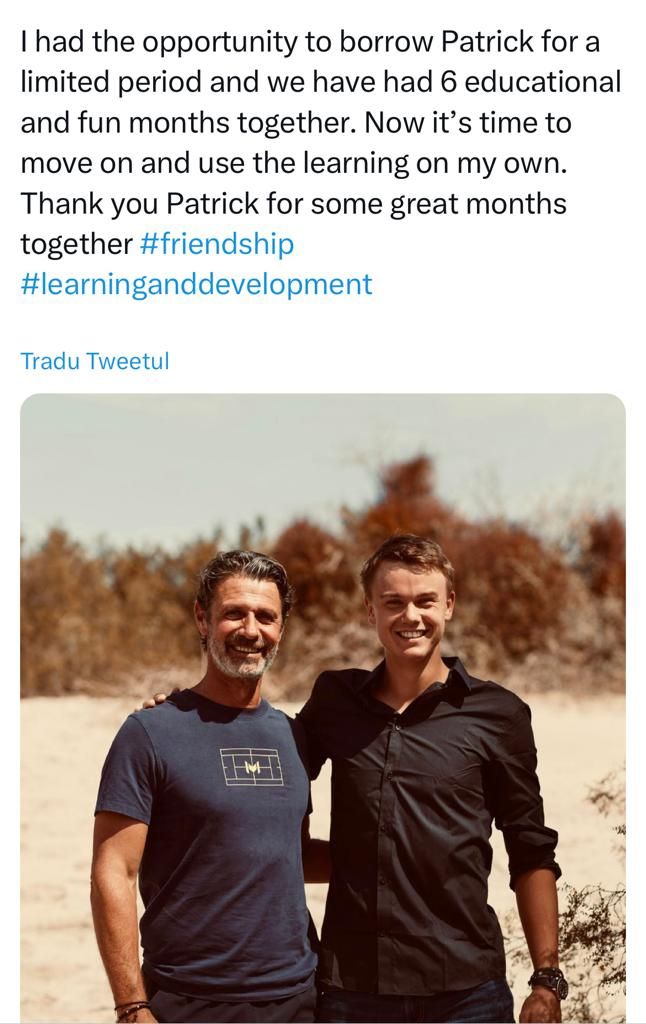This screenshot has width=646, height=1024.
Task: Click the hand resting on the left man's shoulder
Action: [152, 700]
